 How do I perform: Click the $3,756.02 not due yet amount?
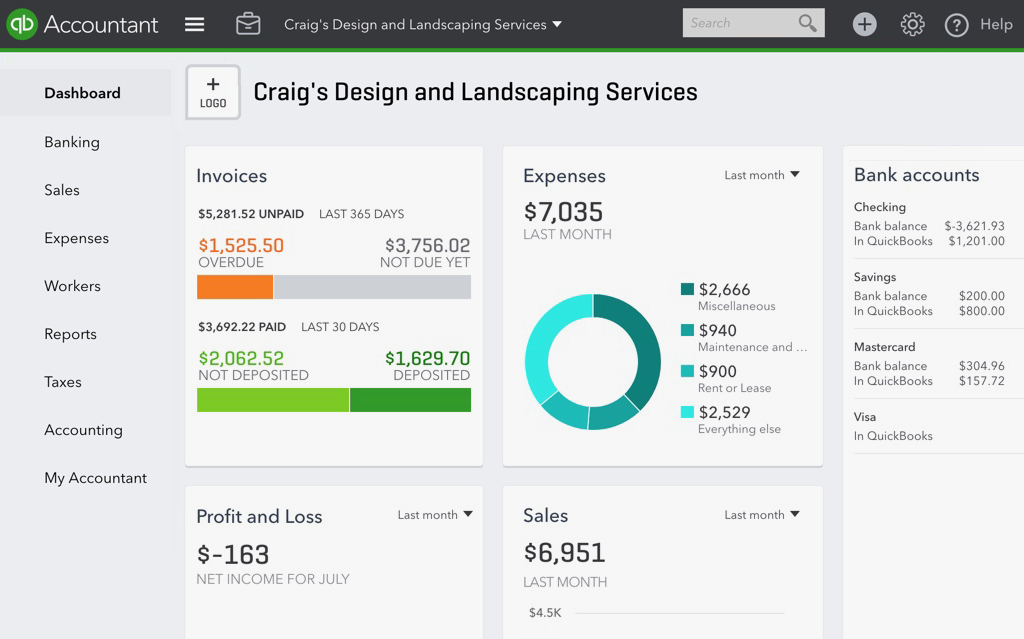pos(428,246)
